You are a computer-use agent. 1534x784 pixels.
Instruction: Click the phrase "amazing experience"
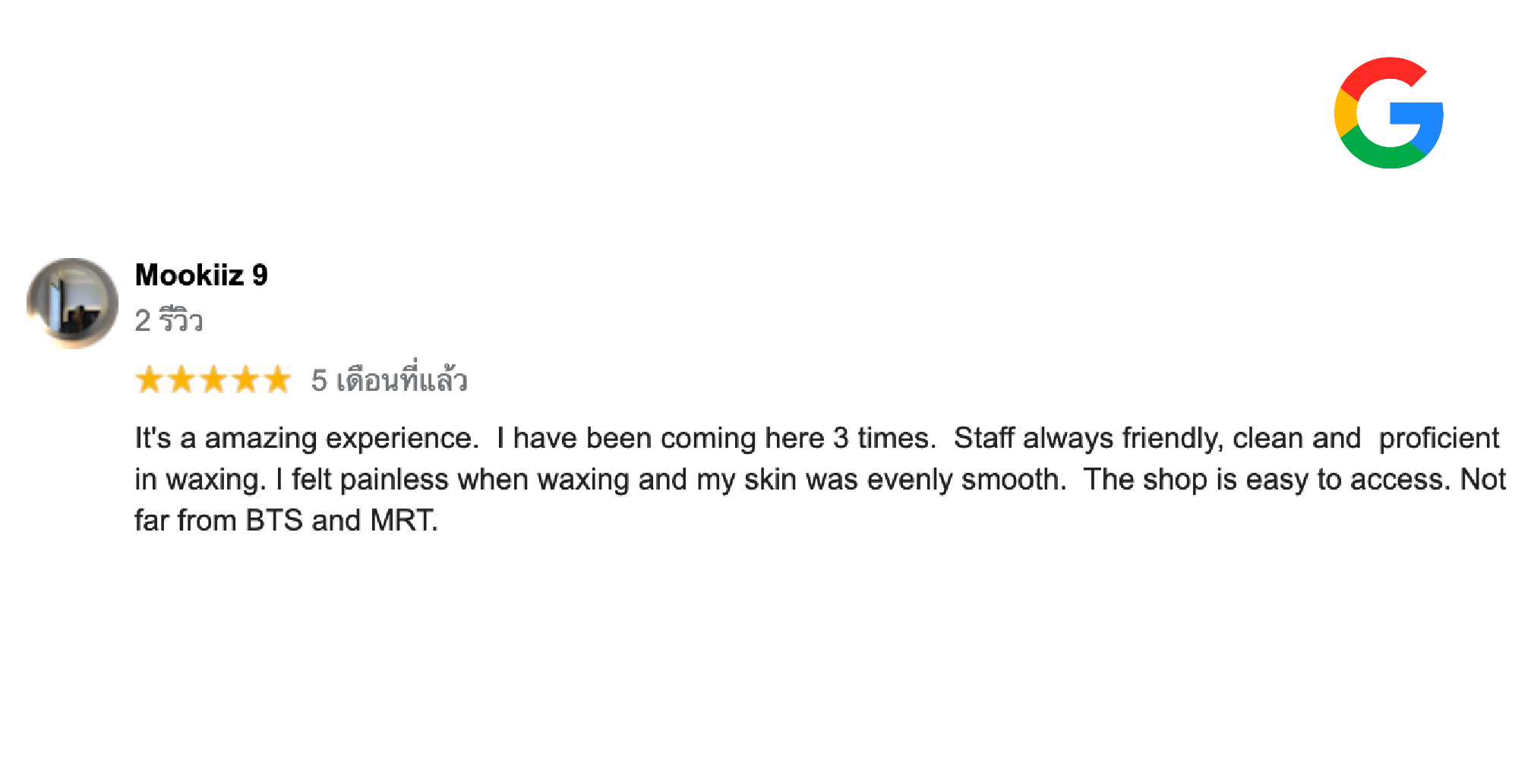(x=342, y=439)
